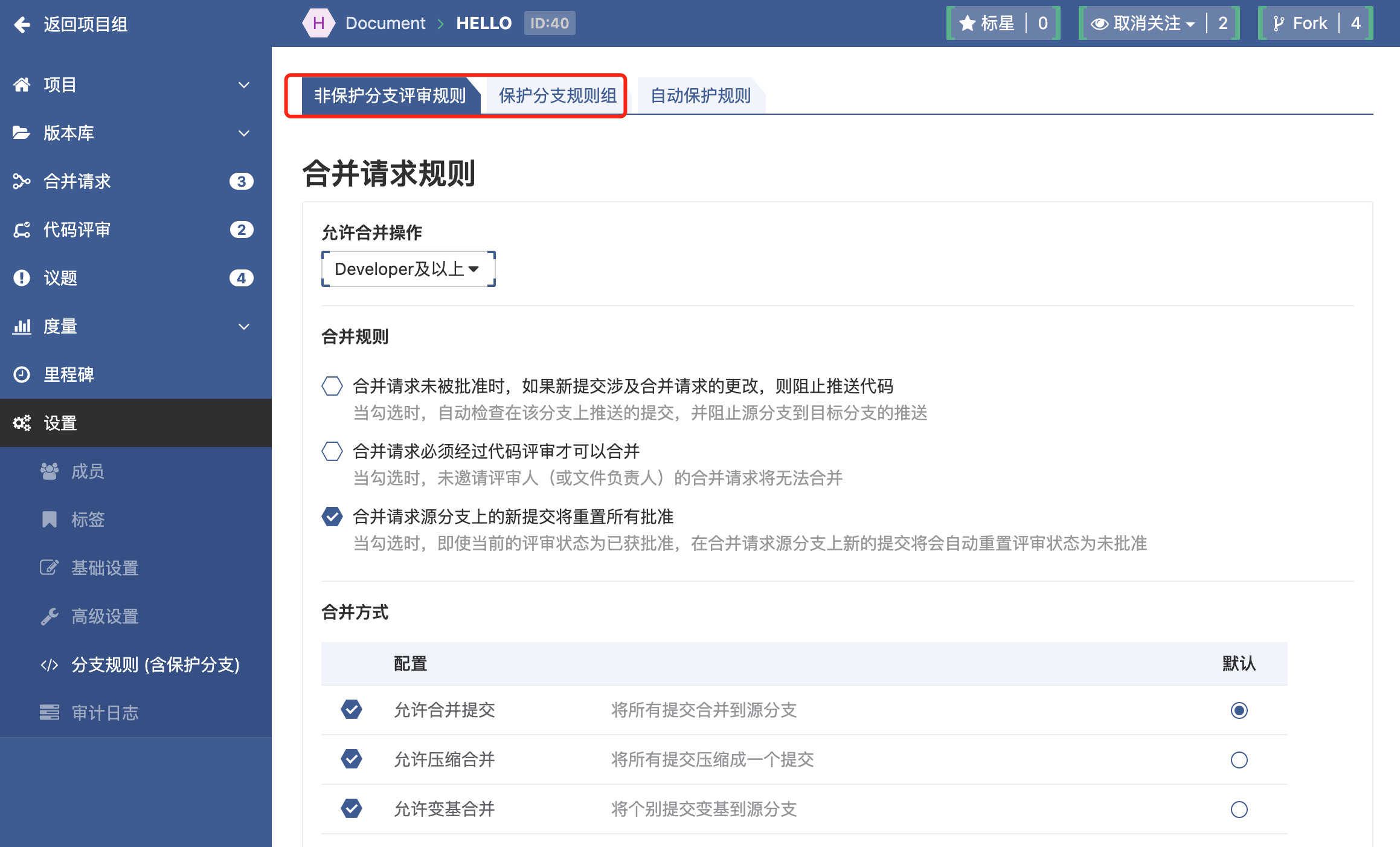The height and width of the screenshot is (847, 1400).
Task: Click the bookmark icon for 标签
Action: click(x=50, y=520)
